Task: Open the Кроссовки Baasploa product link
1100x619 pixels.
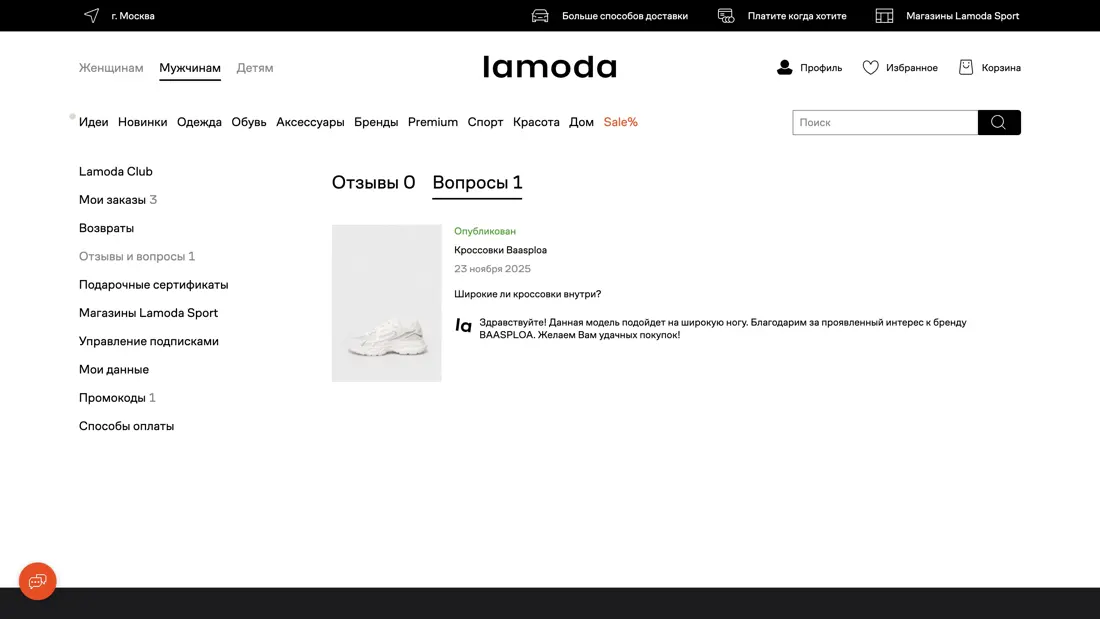Action: (x=500, y=250)
